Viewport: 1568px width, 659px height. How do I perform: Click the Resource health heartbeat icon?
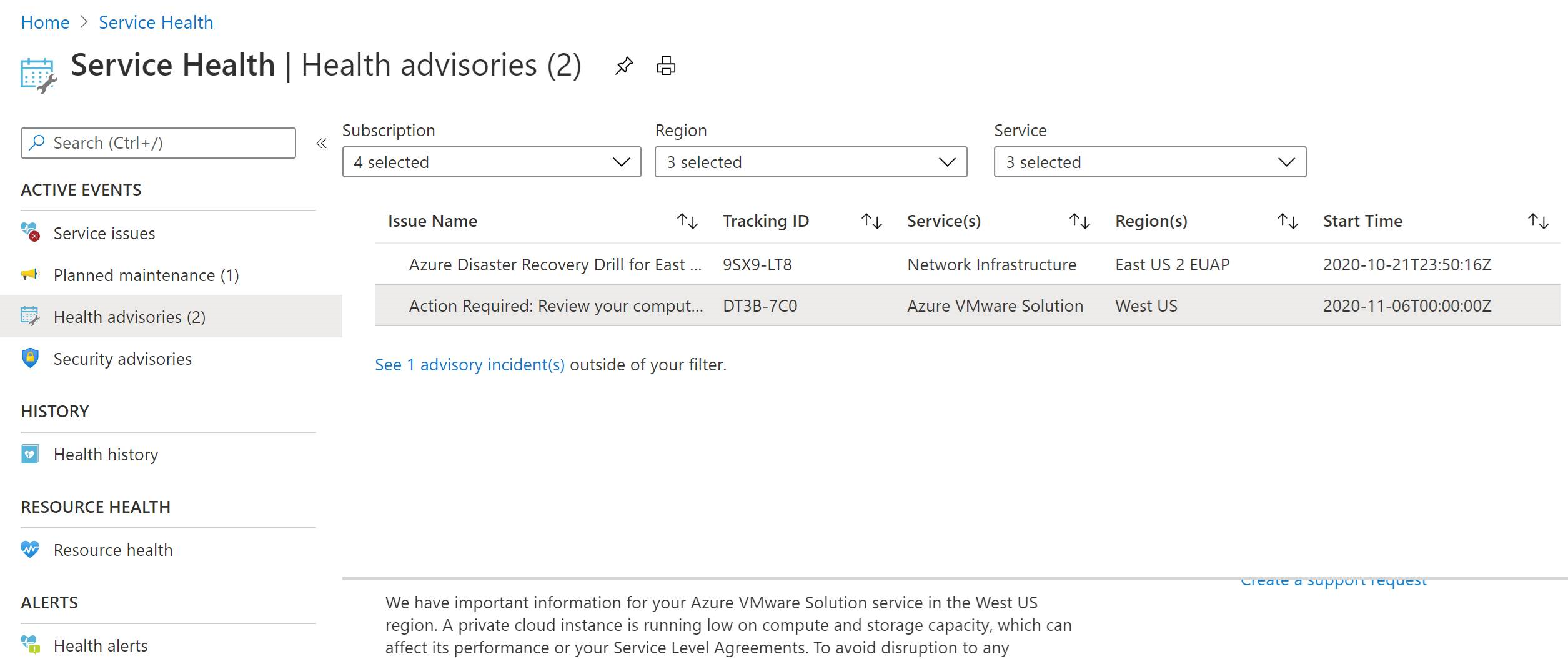click(x=30, y=550)
